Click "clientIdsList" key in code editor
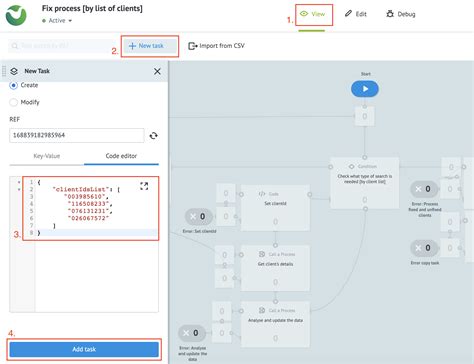474x364 pixels. 80,189
